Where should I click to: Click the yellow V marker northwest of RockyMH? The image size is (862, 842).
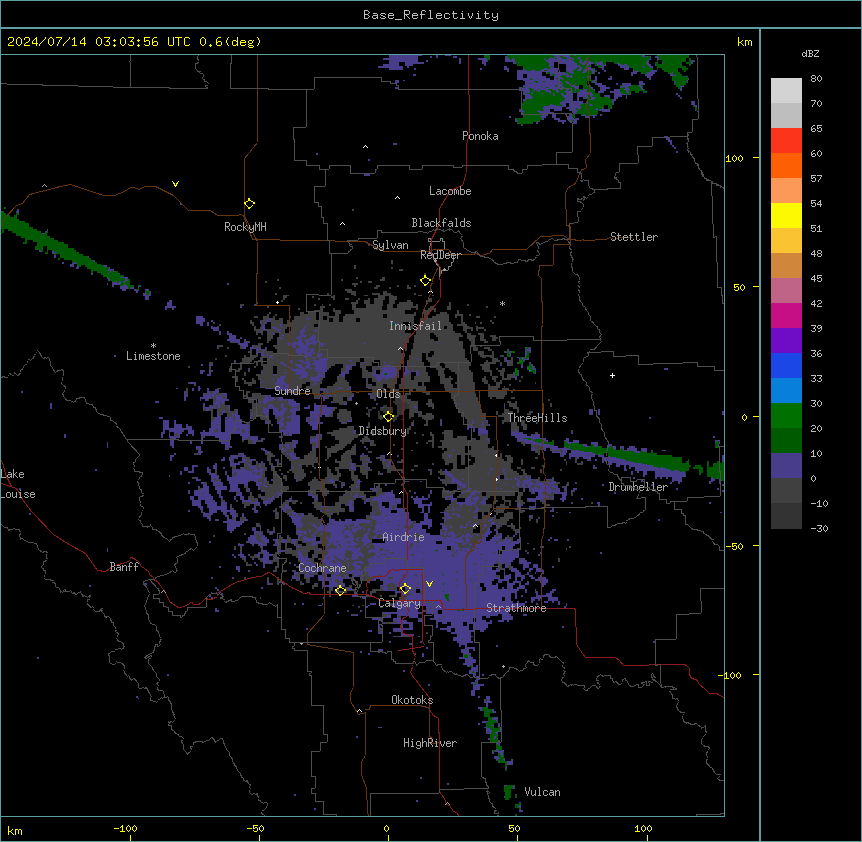(x=175, y=184)
